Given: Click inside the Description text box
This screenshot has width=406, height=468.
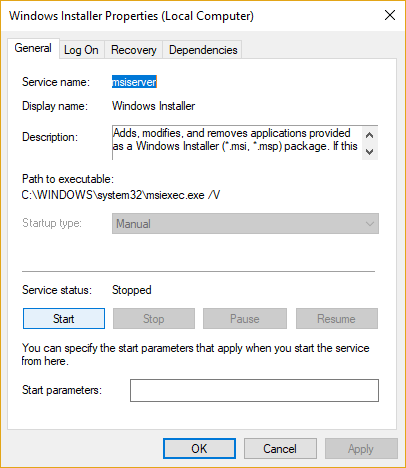Looking at the screenshot, I should [x=237, y=143].
